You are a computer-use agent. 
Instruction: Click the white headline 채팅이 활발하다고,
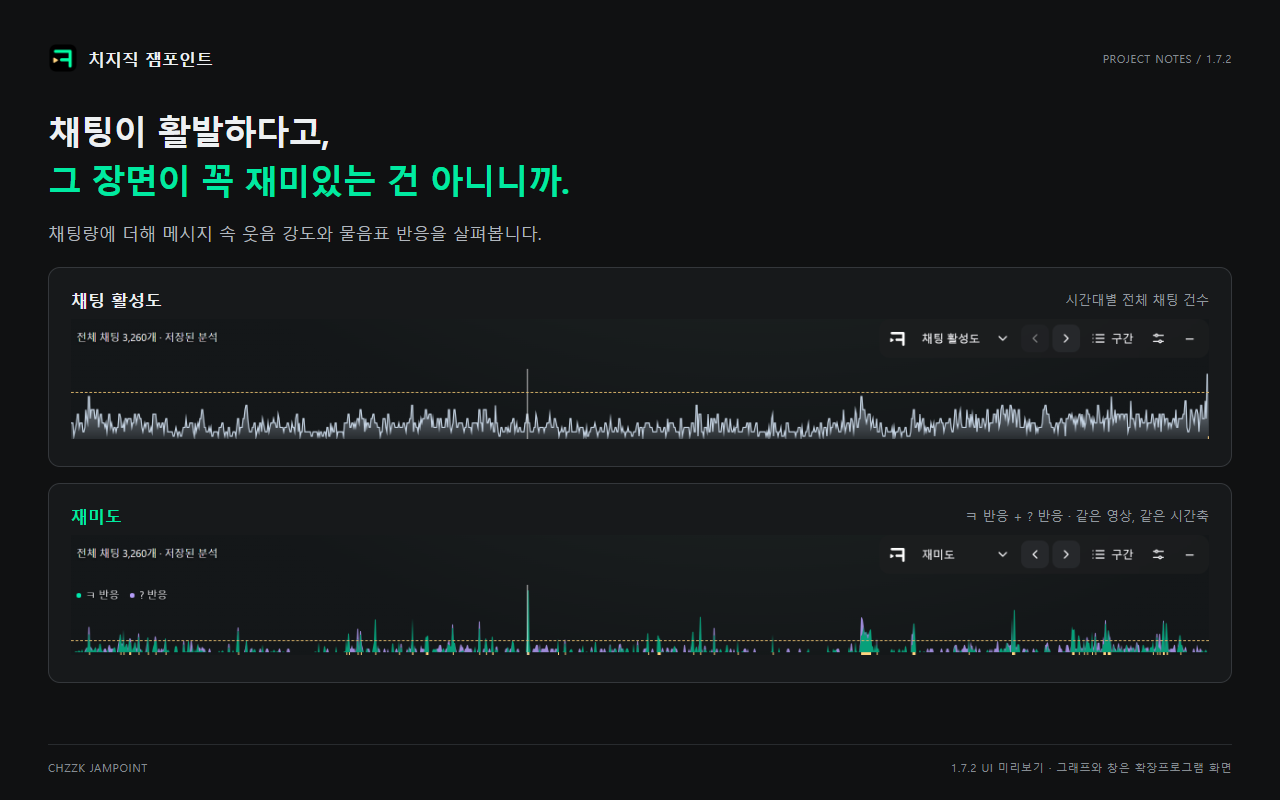tap(189, 132)
